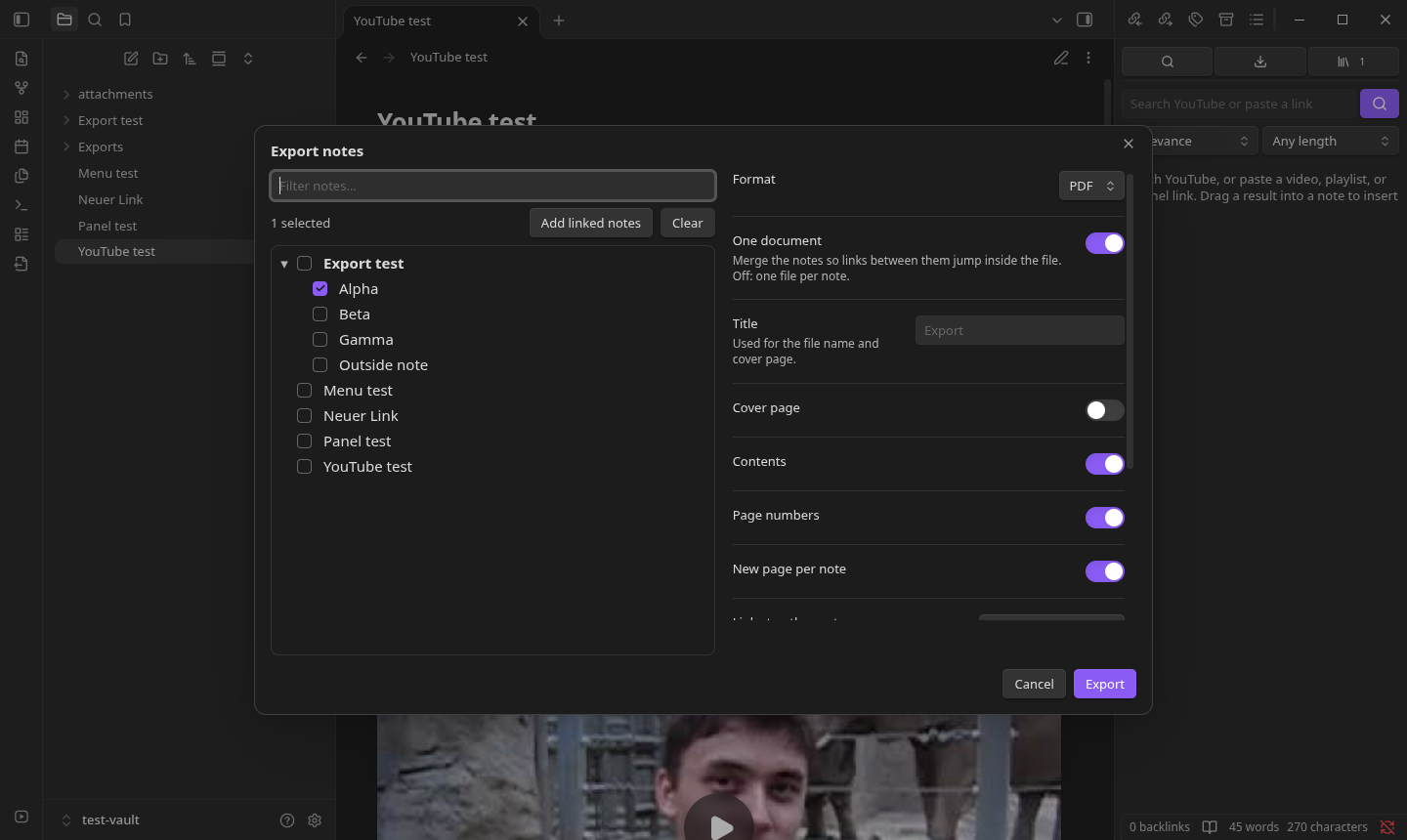Open a new tab with plus button
This screenshot has width=1407, height=840.
(x=559, y=21)
